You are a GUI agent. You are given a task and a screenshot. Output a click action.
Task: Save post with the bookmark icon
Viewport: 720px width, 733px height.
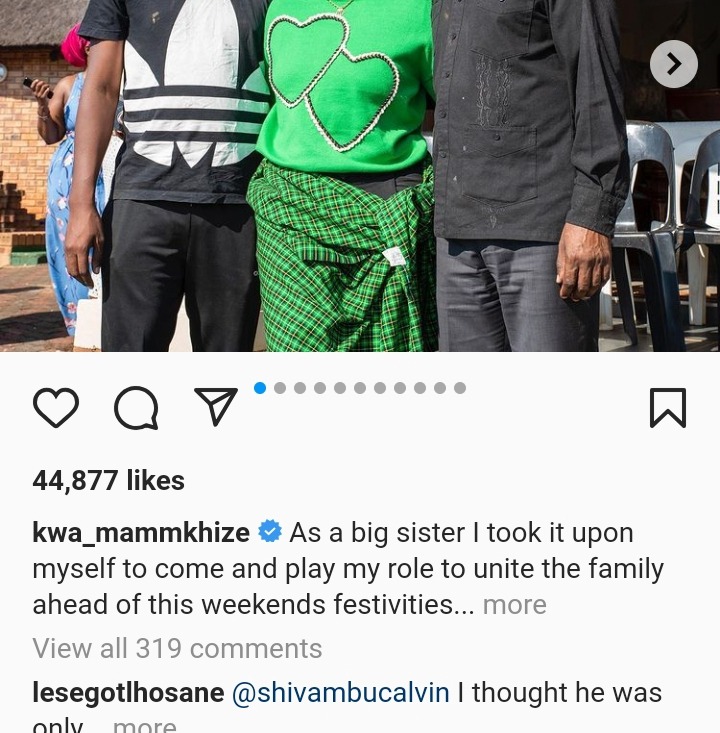pyautogui.click(x=668, y=408)
